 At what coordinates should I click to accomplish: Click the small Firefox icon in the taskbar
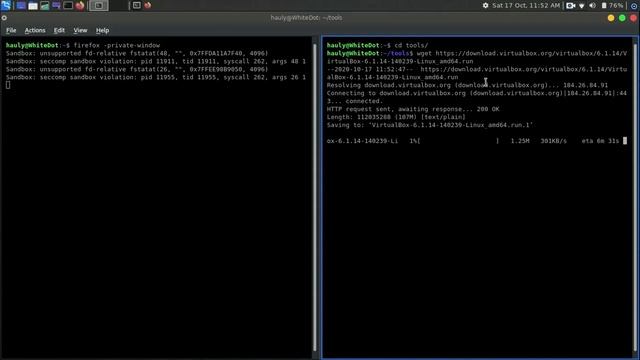point(148,5)
